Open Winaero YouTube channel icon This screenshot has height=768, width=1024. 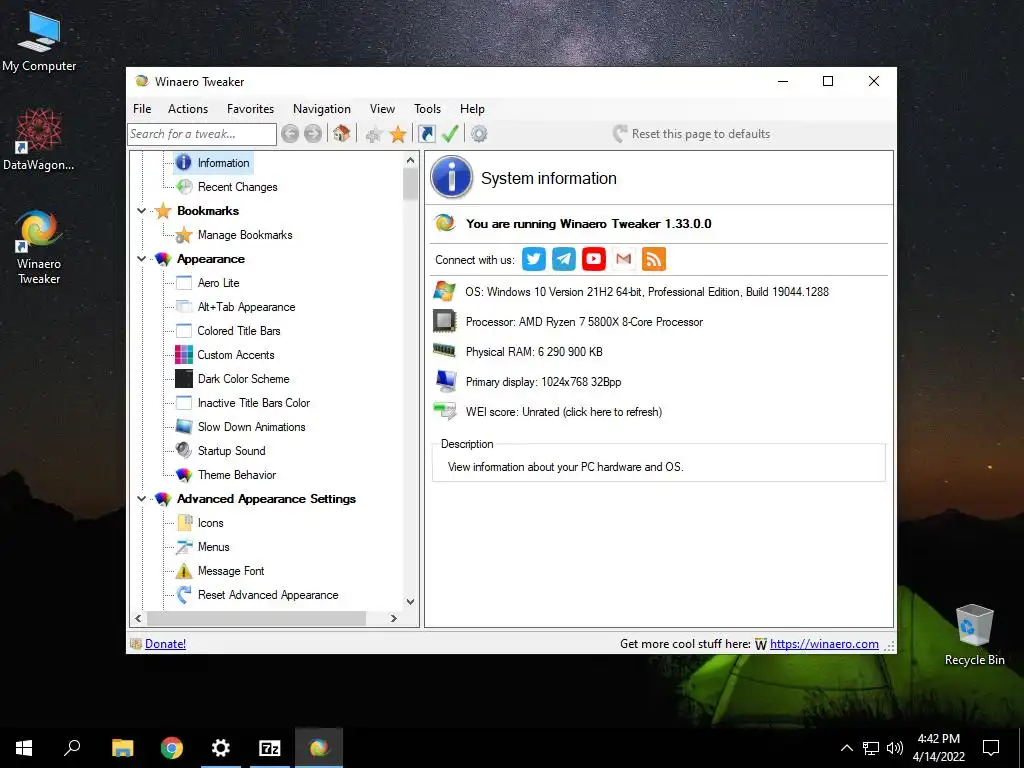tap(594, 259)
